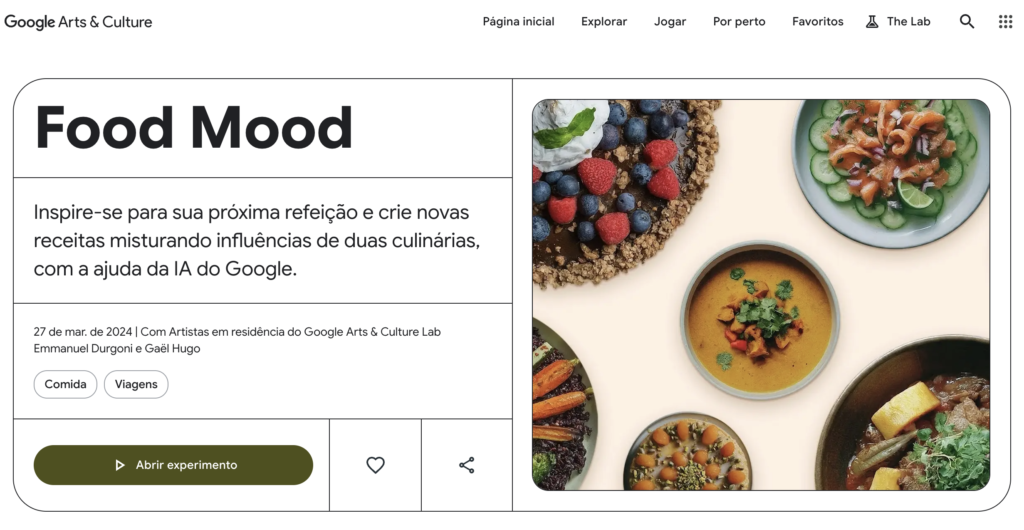This screenshot has width=1024, height=530.
Task: Click the search magnifier icon
Action: coord(967,22)
